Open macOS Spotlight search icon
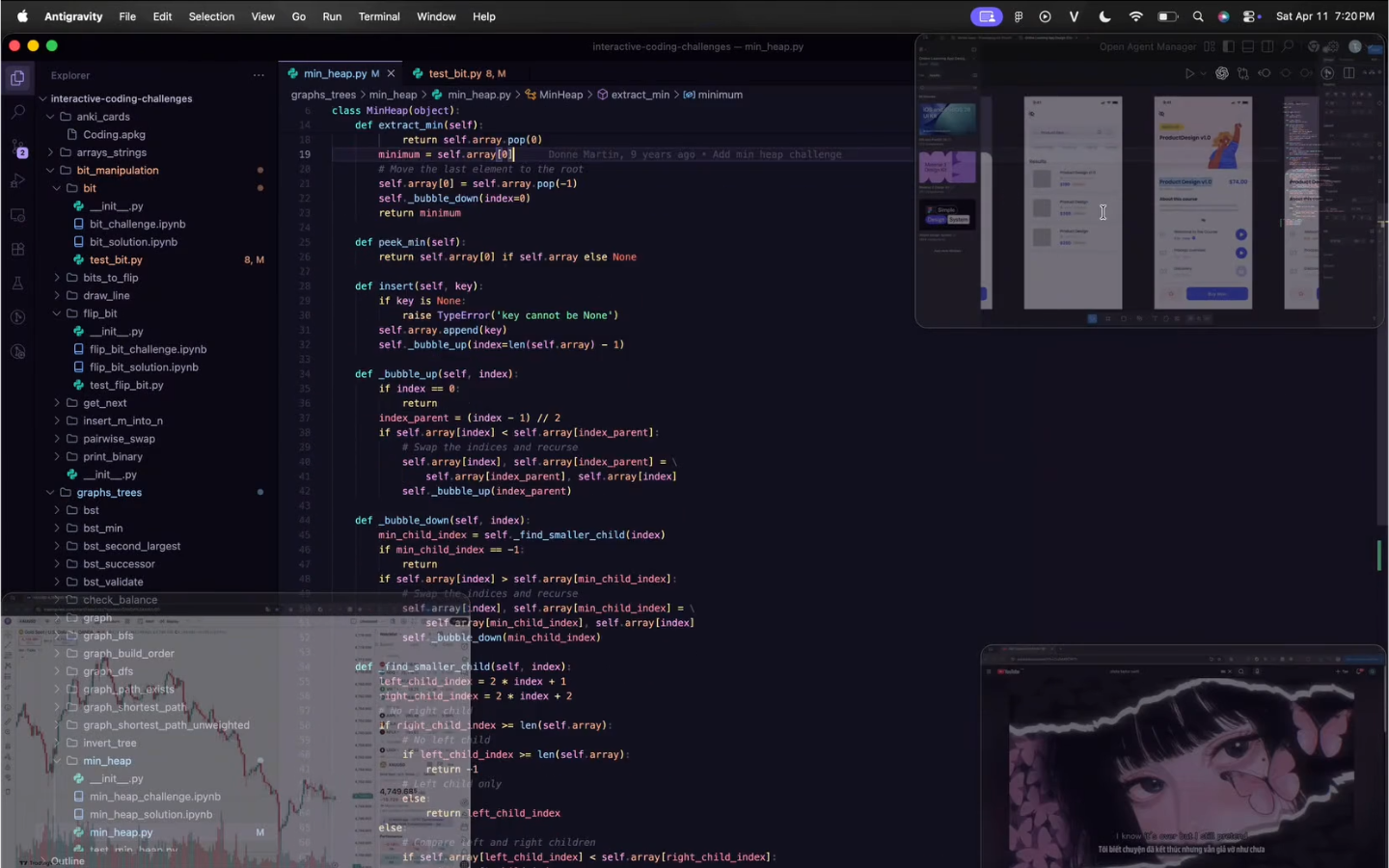Screen dimensions: 1389x868 (x=1198, y=16)
